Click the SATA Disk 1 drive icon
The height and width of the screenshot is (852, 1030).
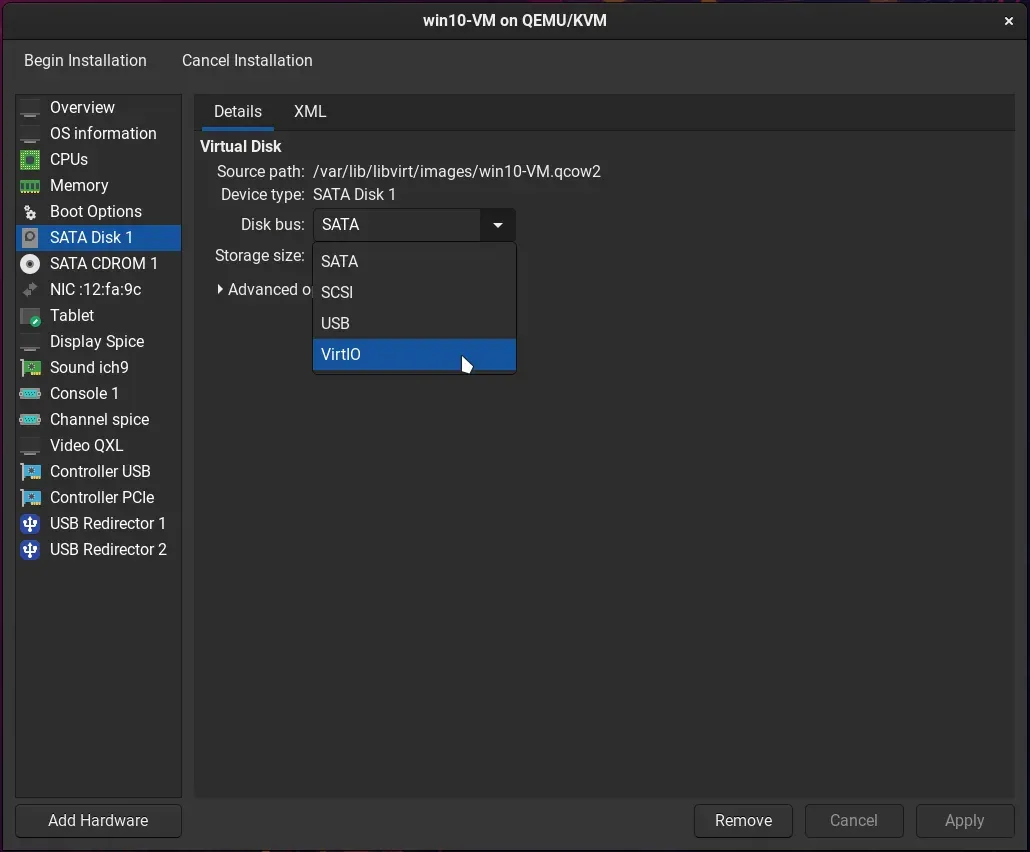click(x=30, y=238)
